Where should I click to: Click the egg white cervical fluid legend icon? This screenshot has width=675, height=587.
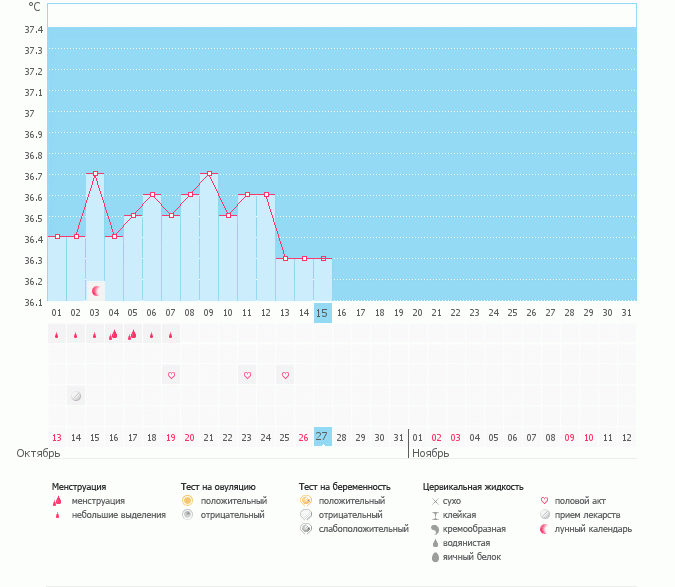click(435, 556)
